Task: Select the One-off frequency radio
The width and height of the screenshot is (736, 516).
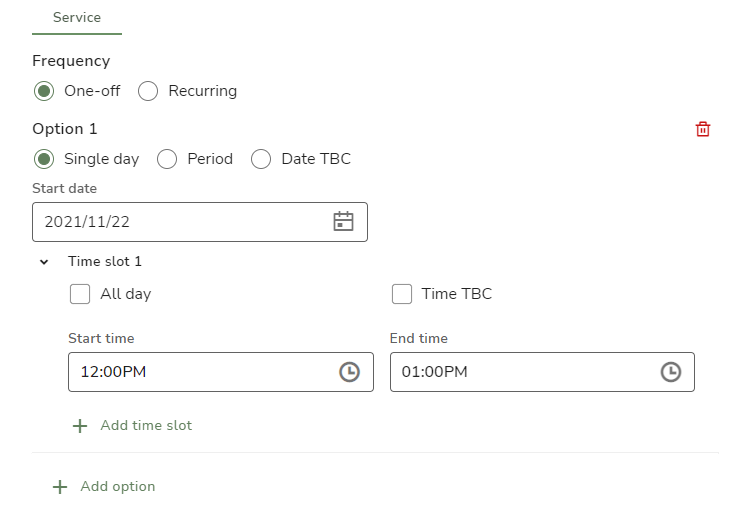Action: coord(44,91)
